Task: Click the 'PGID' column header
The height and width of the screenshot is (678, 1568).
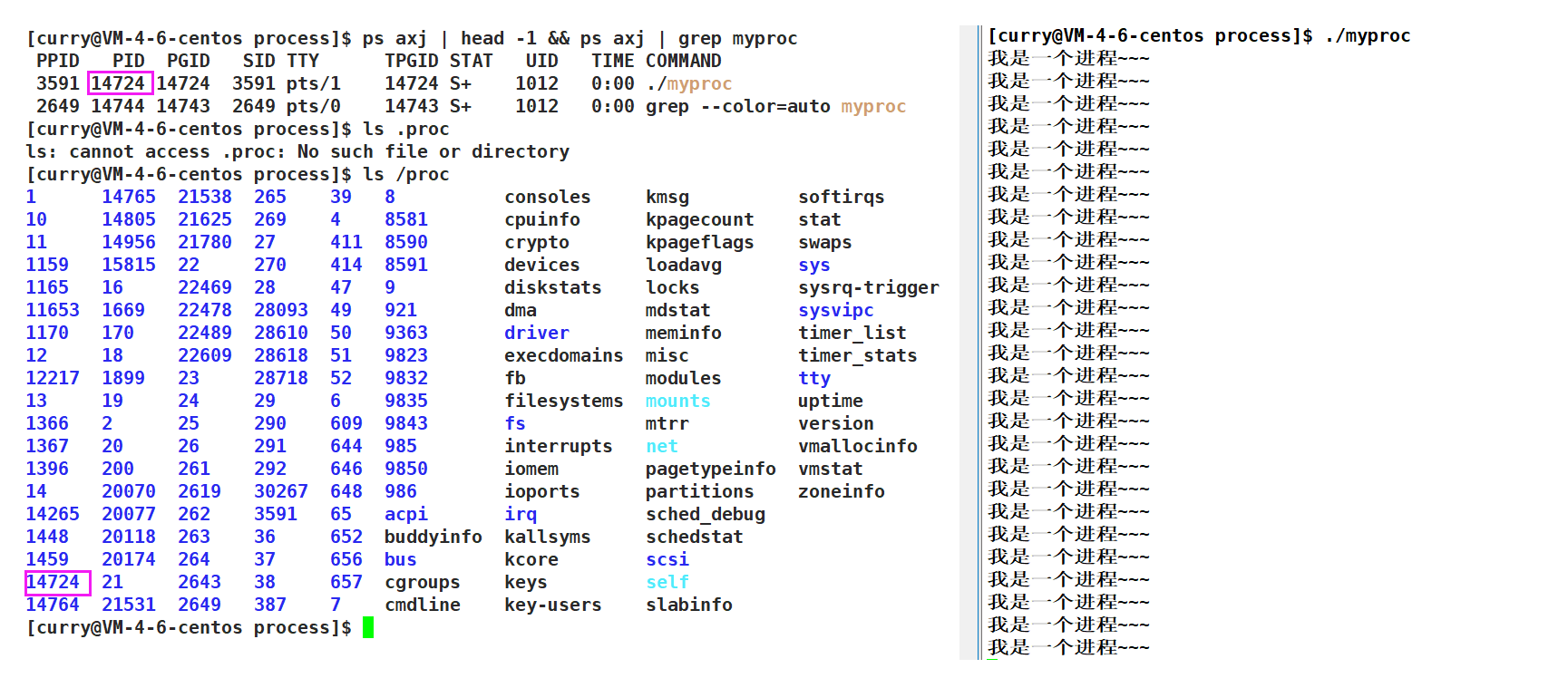Action: click(188, 62)
